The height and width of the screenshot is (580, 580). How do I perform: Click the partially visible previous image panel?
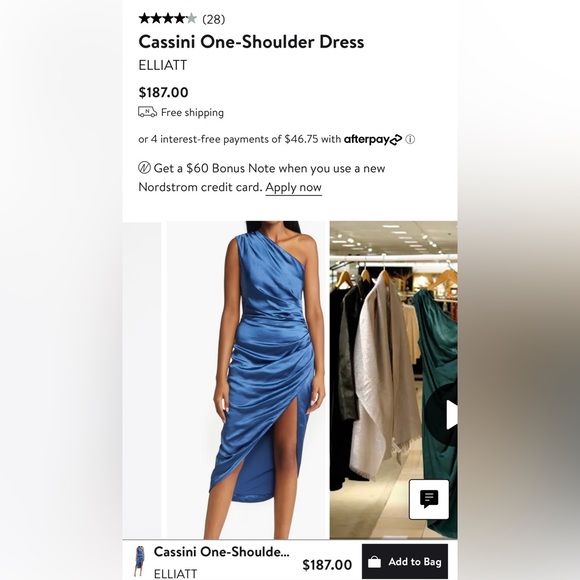(142, 380)
